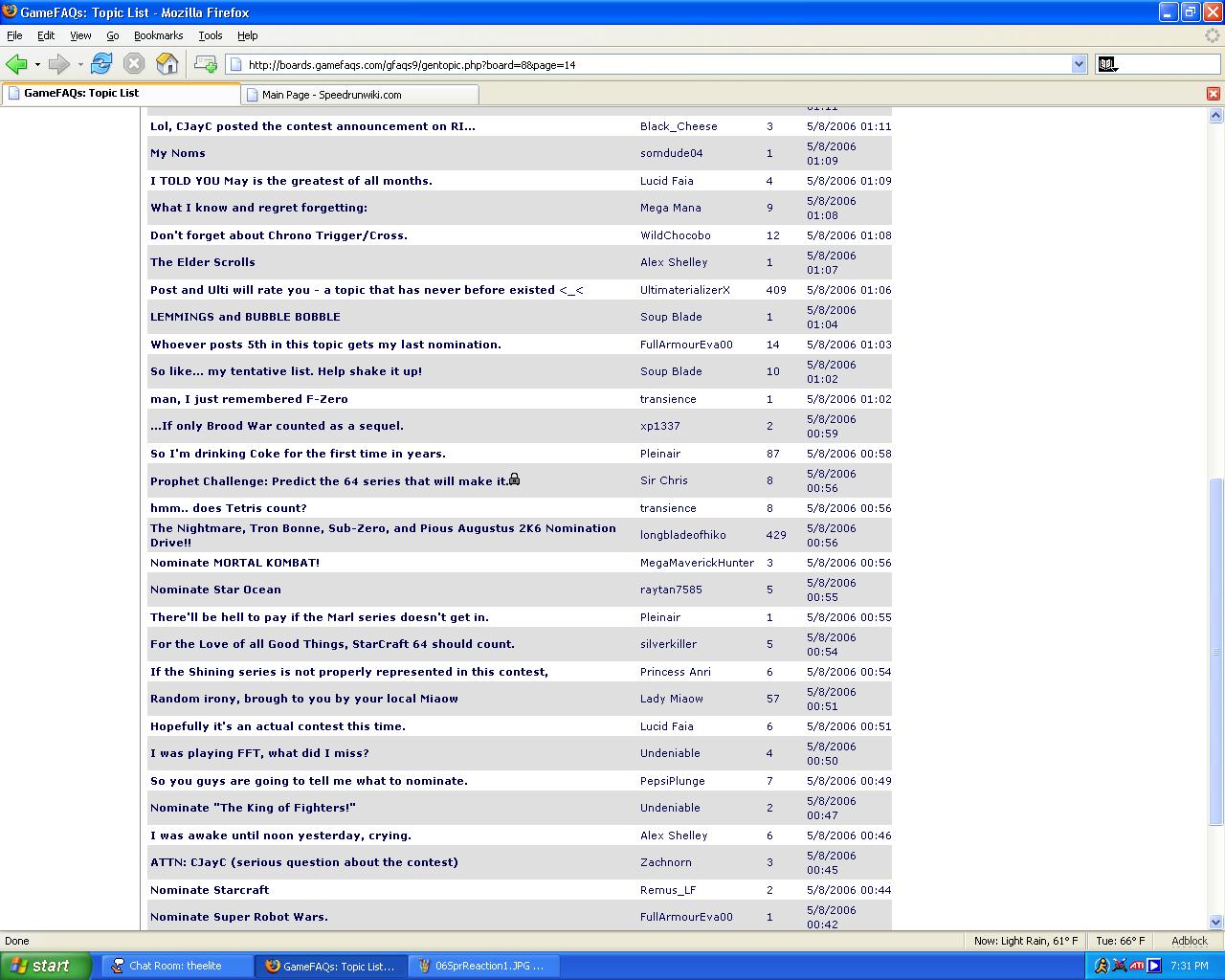This screenshot has height=980, width=1225.
Task: Click the gray Forward arrow button
Action: tap(59, 64)
